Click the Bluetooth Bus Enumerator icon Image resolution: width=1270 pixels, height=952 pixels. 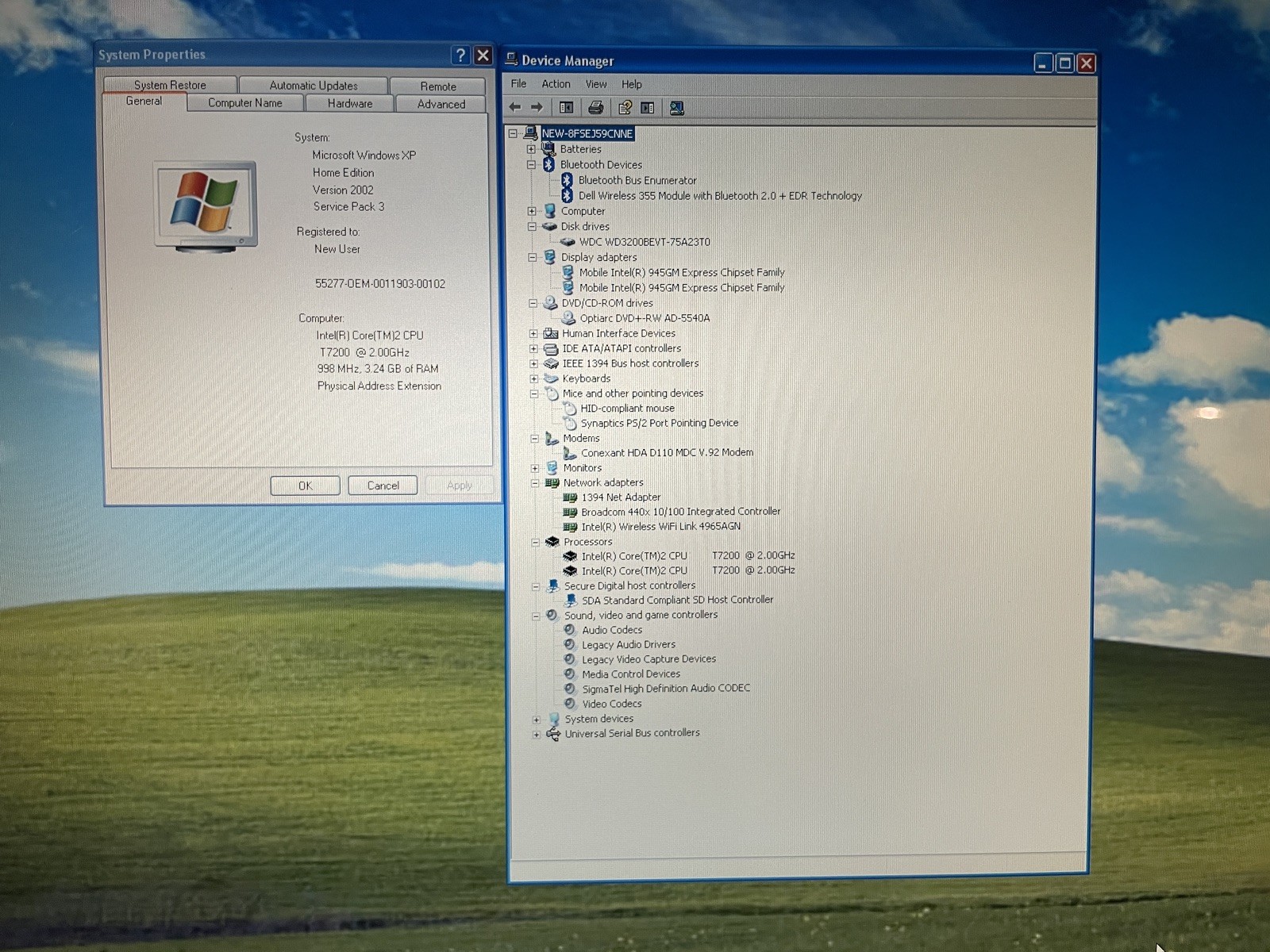coord(567,180)
